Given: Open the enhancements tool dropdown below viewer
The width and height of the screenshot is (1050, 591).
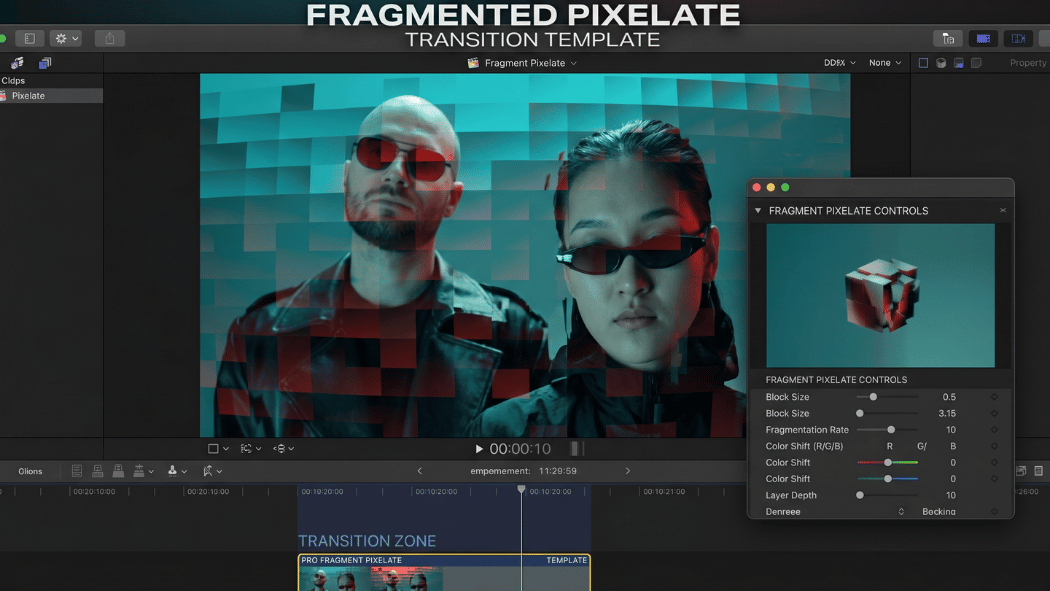Looking at the screenshot, I should (283, 448).
